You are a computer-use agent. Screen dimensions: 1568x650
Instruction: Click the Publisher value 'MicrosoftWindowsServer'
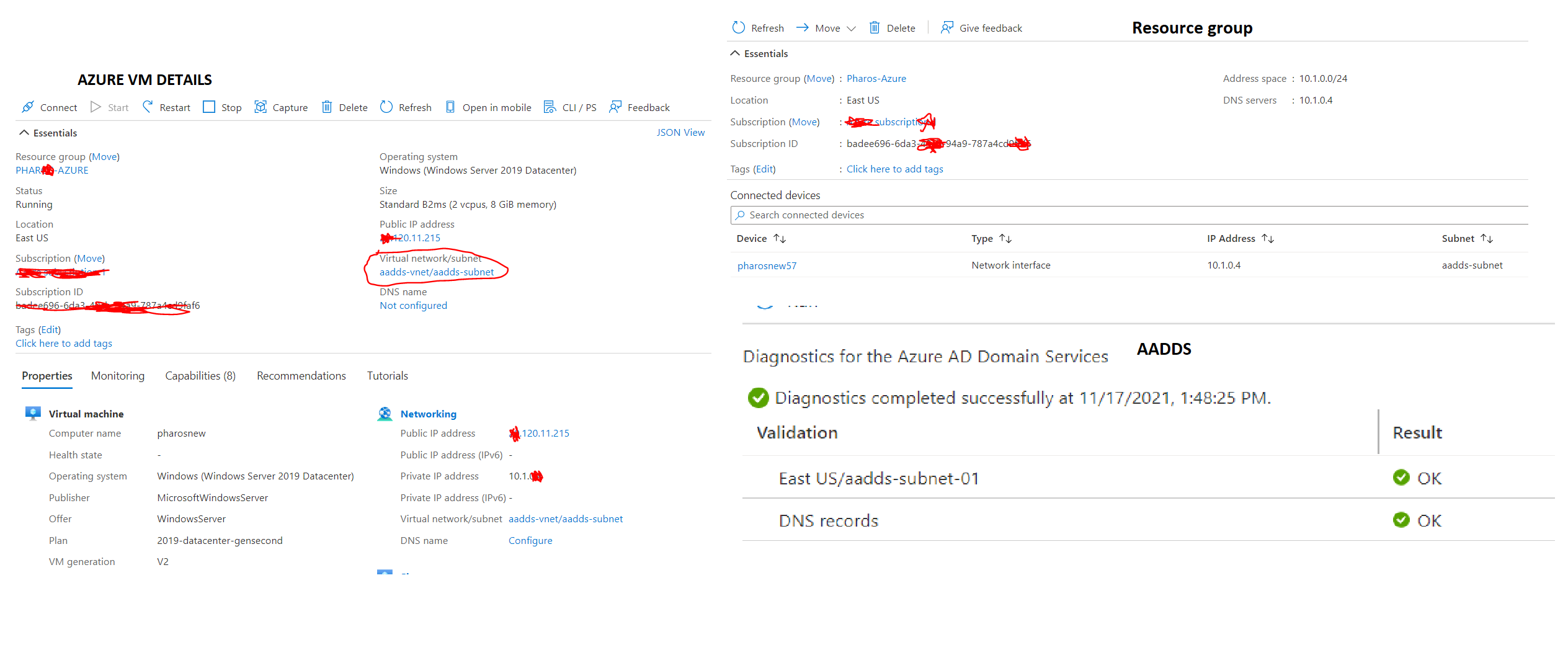point(212,498)
